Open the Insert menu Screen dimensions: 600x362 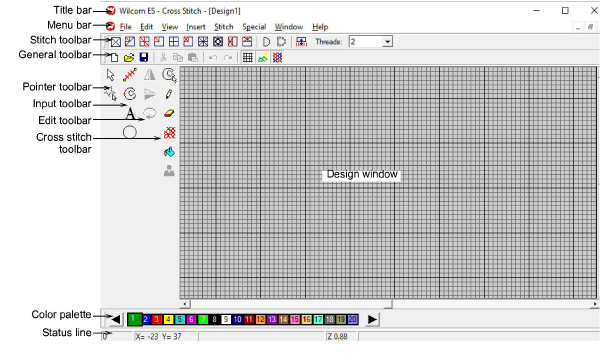[196, 27]
